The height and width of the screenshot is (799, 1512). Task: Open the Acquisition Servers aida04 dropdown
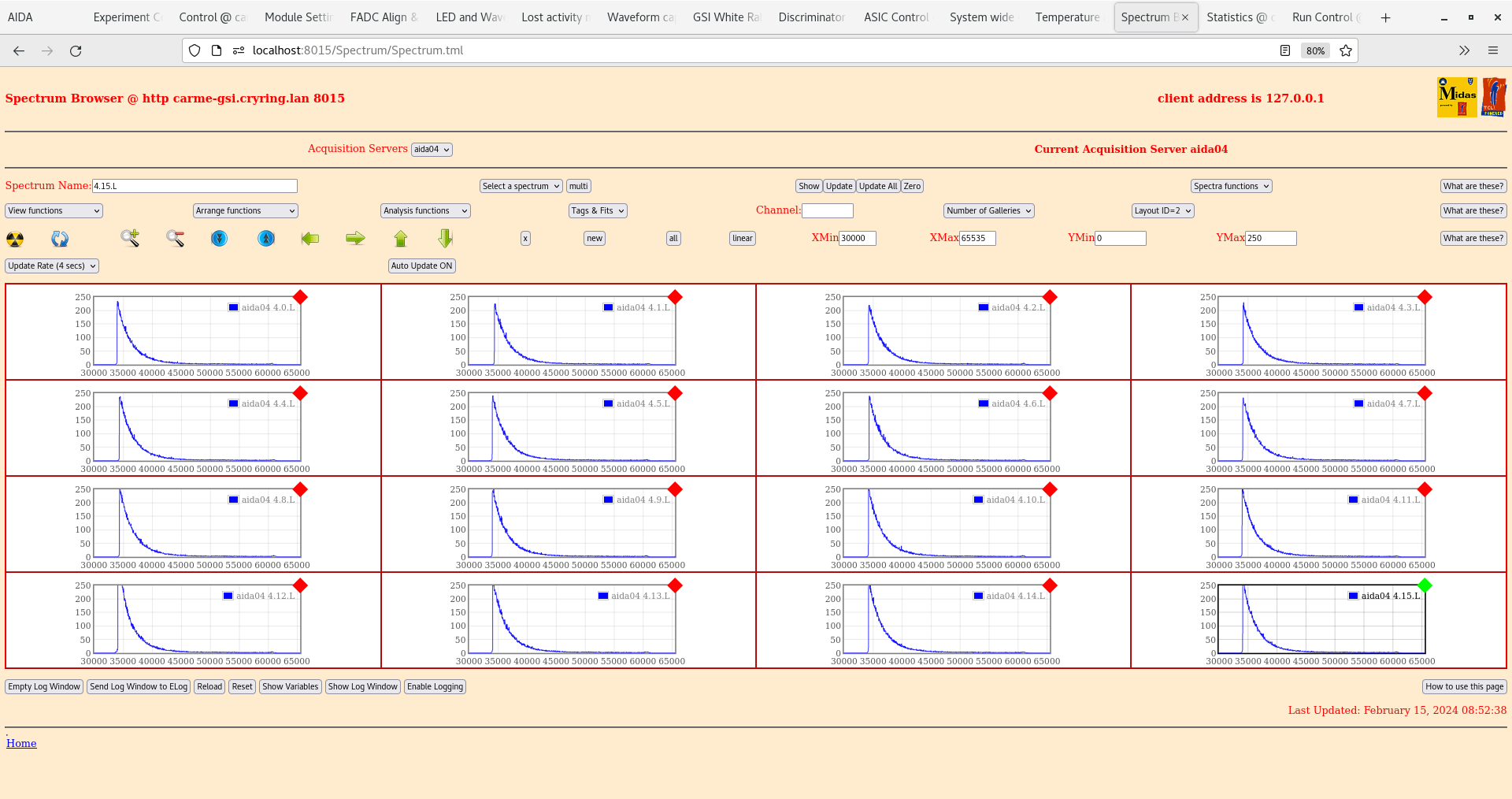click(432, 150)
